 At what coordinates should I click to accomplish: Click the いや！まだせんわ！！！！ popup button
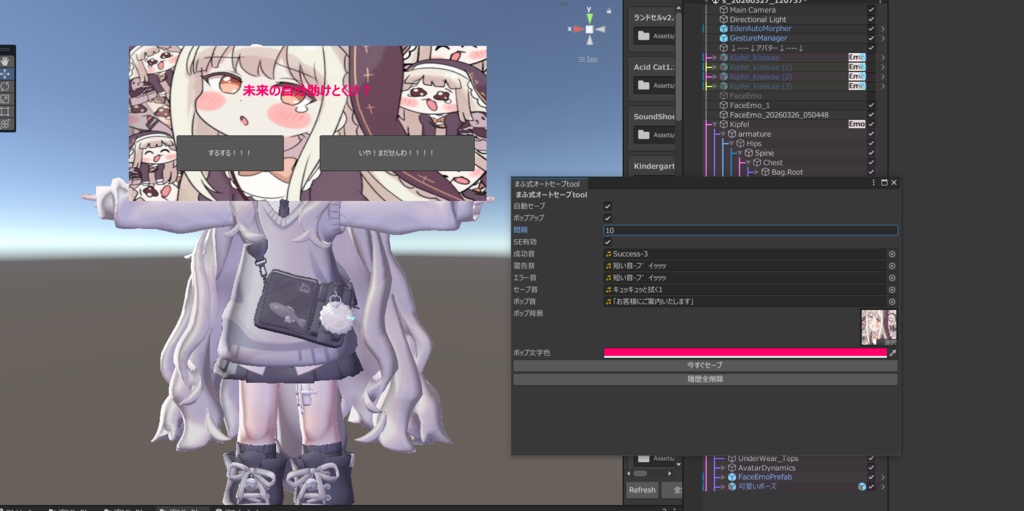pos(396,153)
